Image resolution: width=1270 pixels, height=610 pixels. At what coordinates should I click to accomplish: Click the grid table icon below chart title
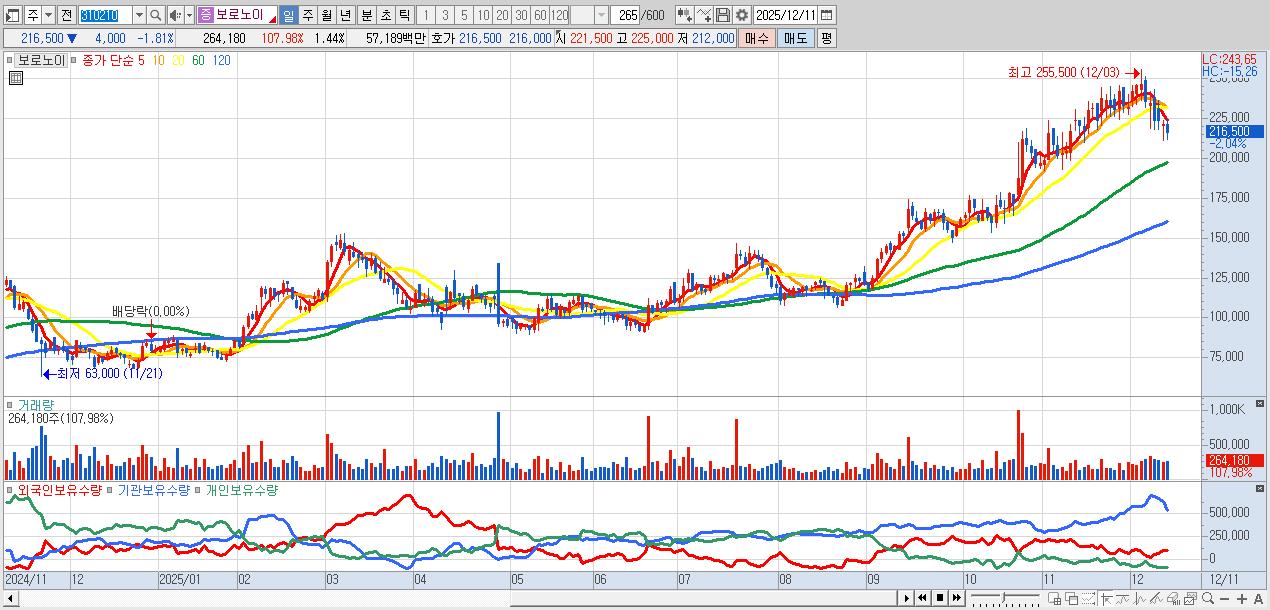click(x=16, y=78)
